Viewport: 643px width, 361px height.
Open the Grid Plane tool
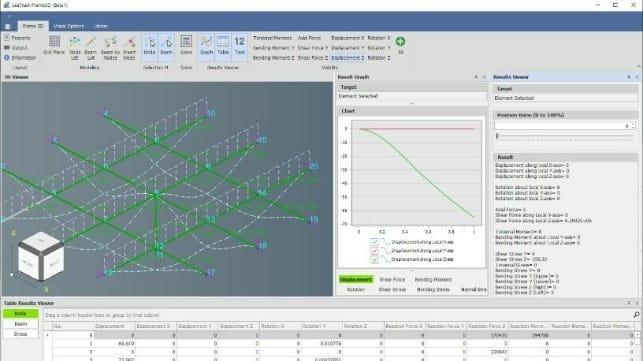point(54,46)
